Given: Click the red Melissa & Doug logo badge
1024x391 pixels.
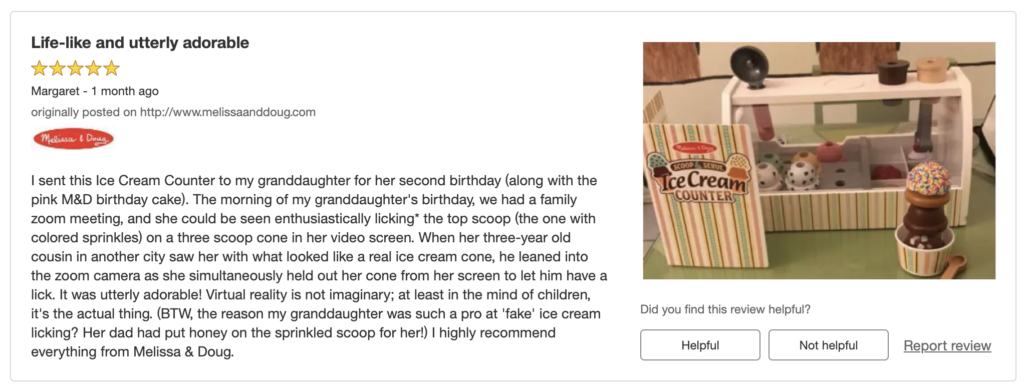Looking at the screenshot, I should 73,138.
